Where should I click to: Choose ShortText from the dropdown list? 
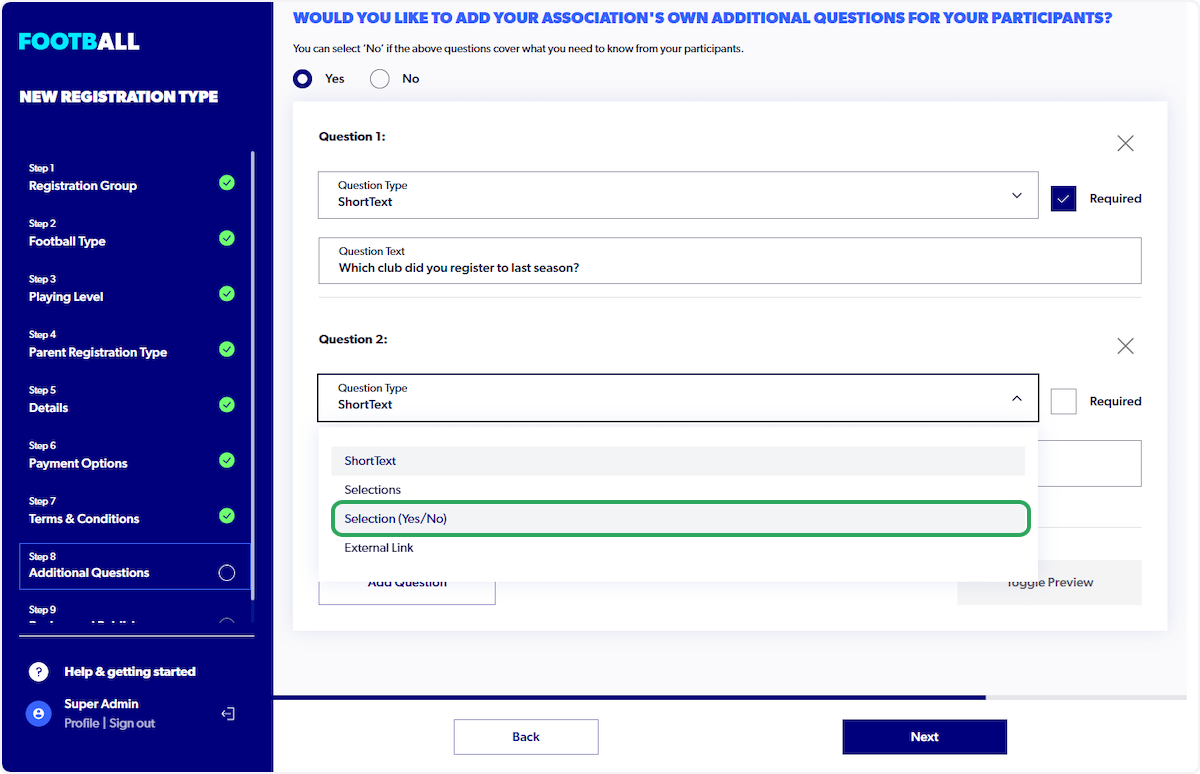[x=678, y=461]
